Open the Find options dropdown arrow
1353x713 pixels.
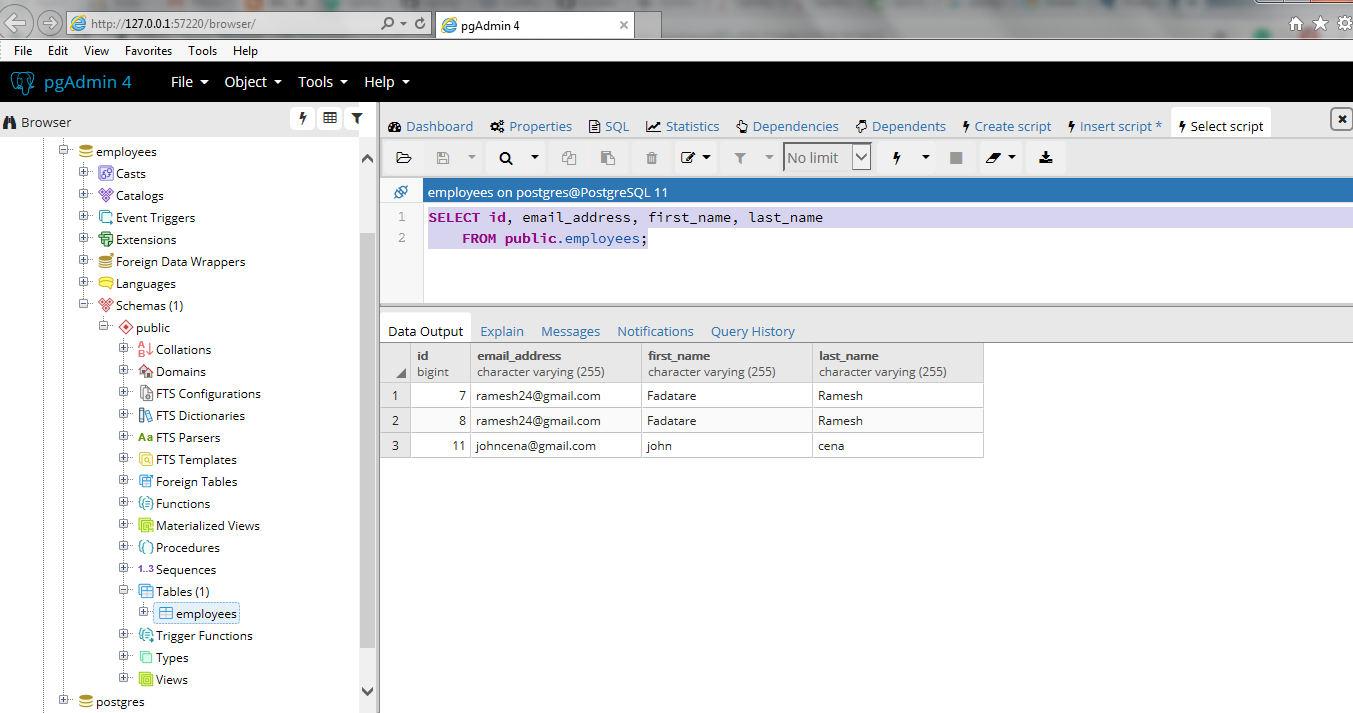pos(535,158)
